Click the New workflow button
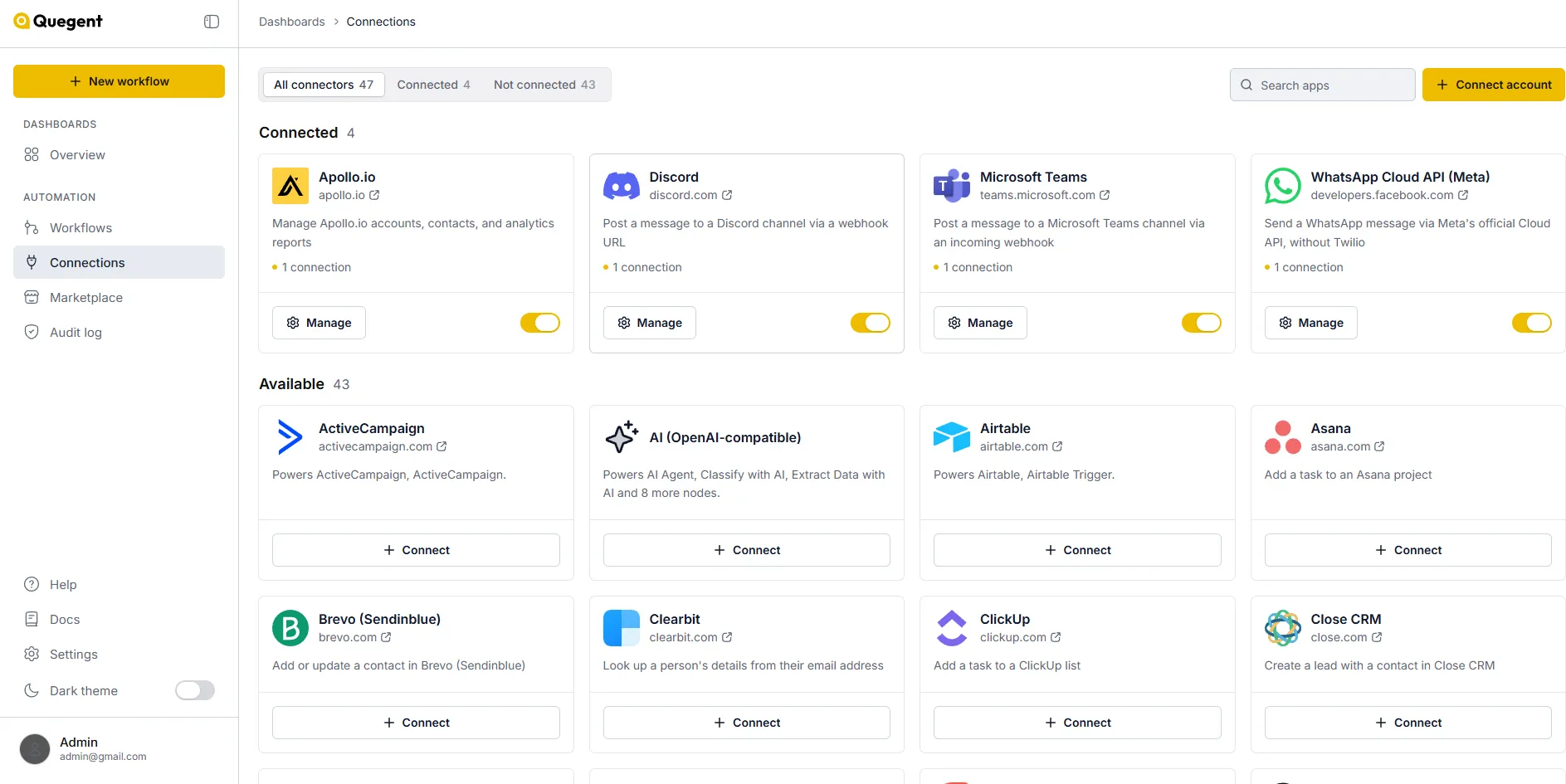Viewport: 1566px width, 784px height. pos(119,81)
